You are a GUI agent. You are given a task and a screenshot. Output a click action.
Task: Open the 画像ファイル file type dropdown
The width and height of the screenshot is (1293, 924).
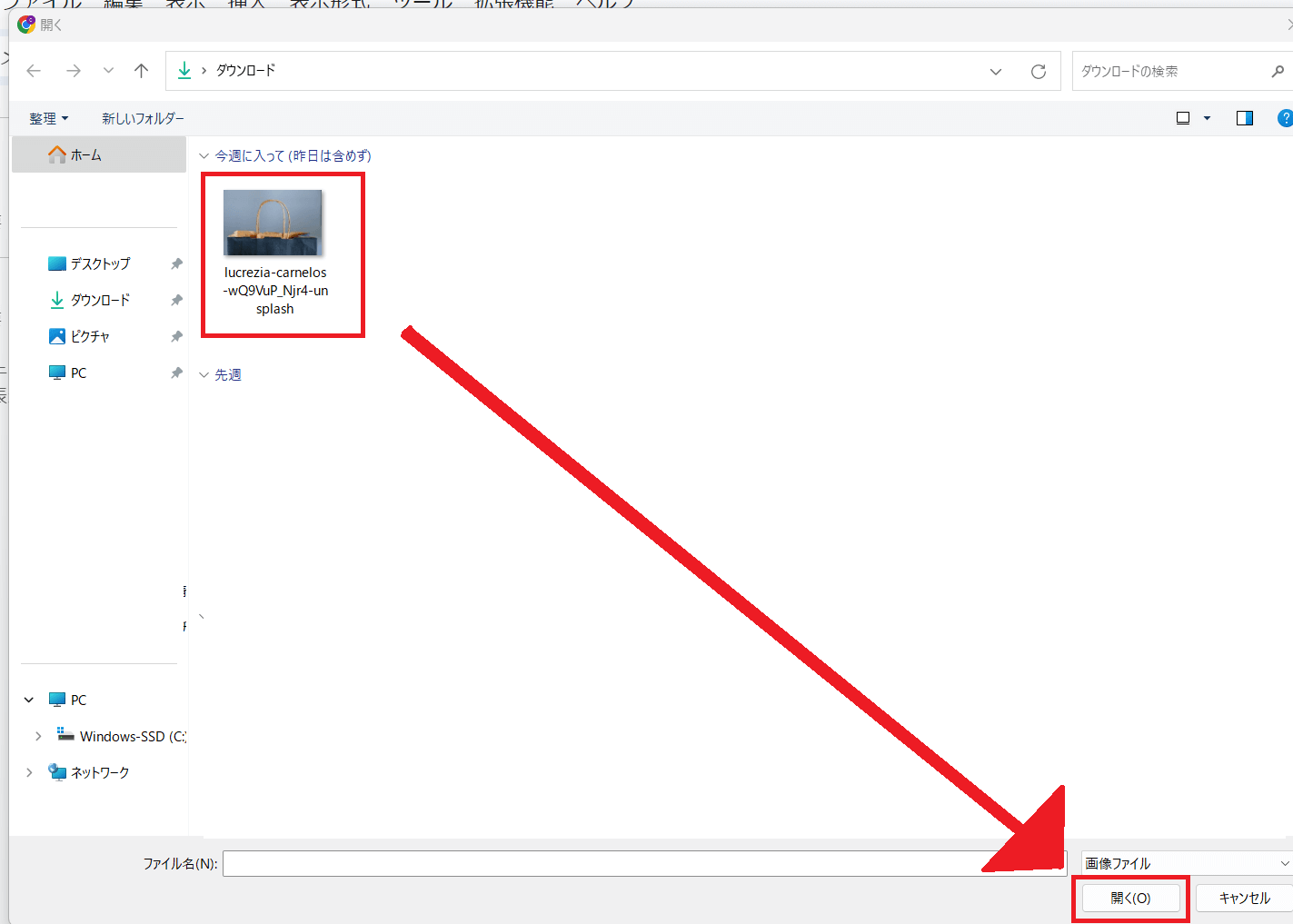click(x=1187, y=863)
